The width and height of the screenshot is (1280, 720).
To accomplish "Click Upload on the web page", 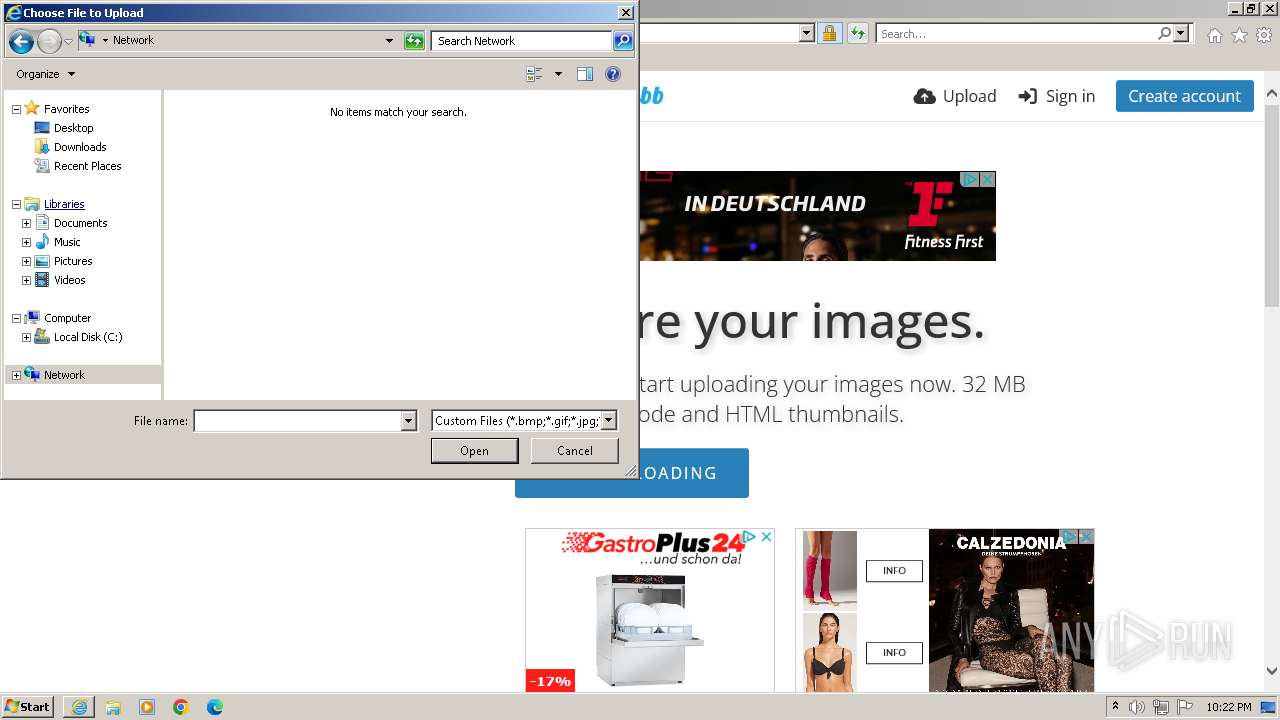I will point(955,96).
